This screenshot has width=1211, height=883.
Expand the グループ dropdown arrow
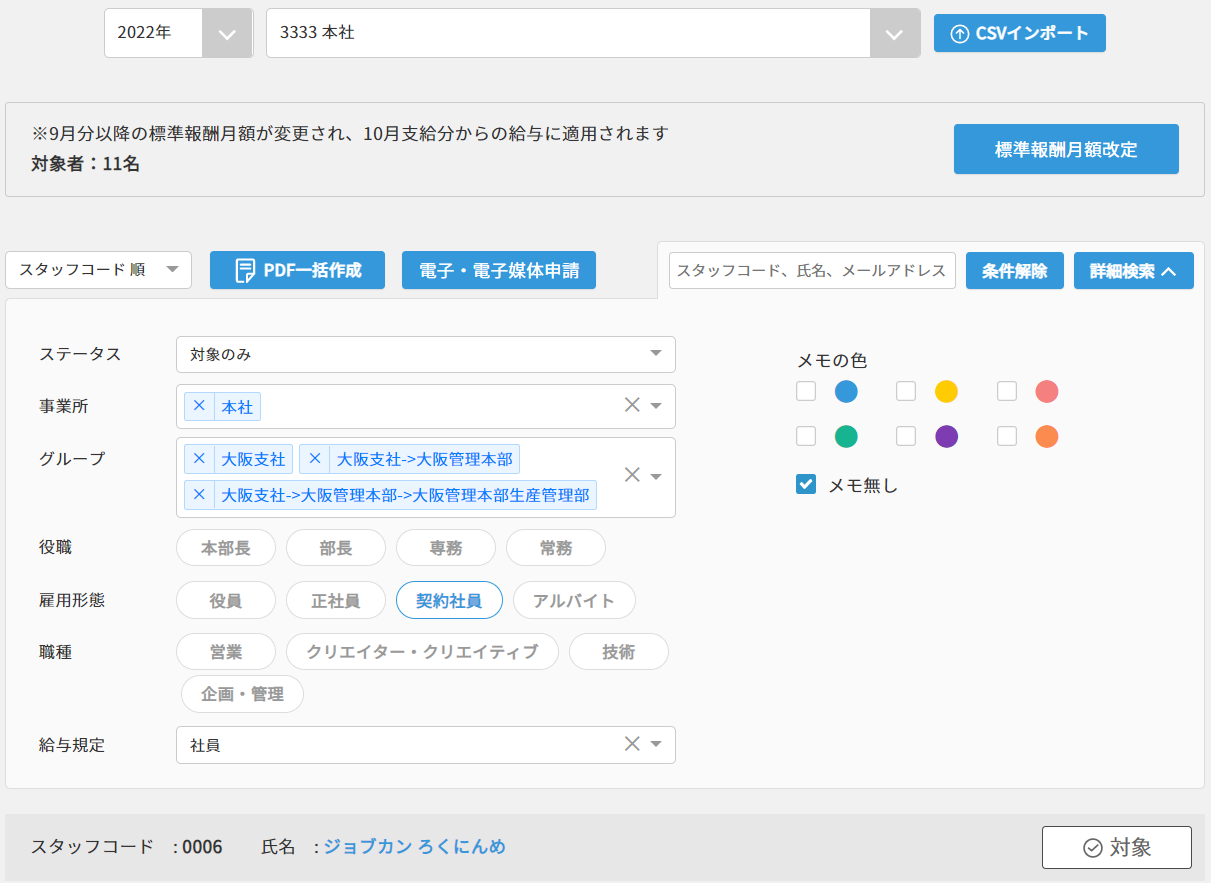pos(657,476)
